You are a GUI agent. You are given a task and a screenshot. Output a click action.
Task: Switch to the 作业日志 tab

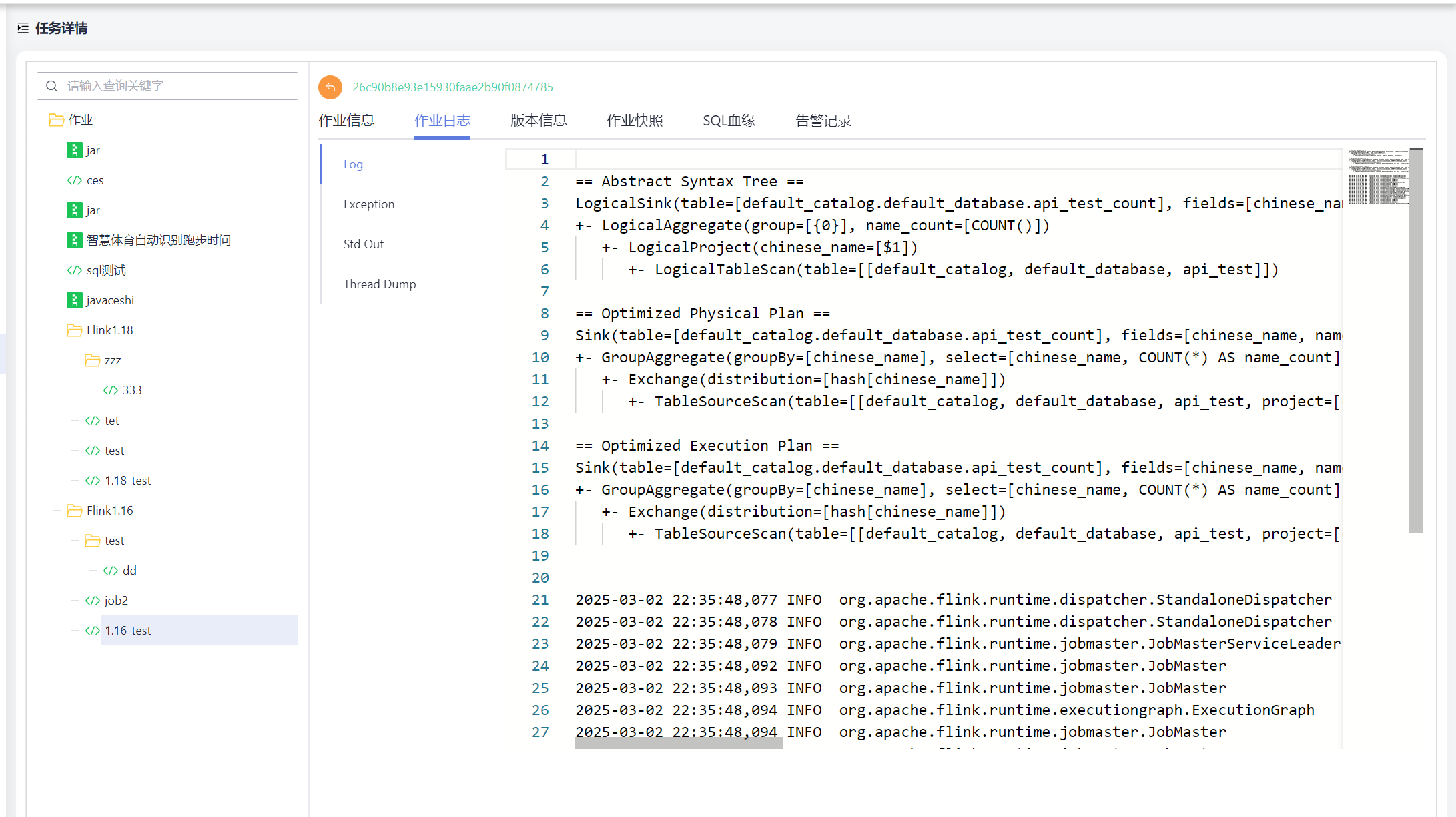442,121
